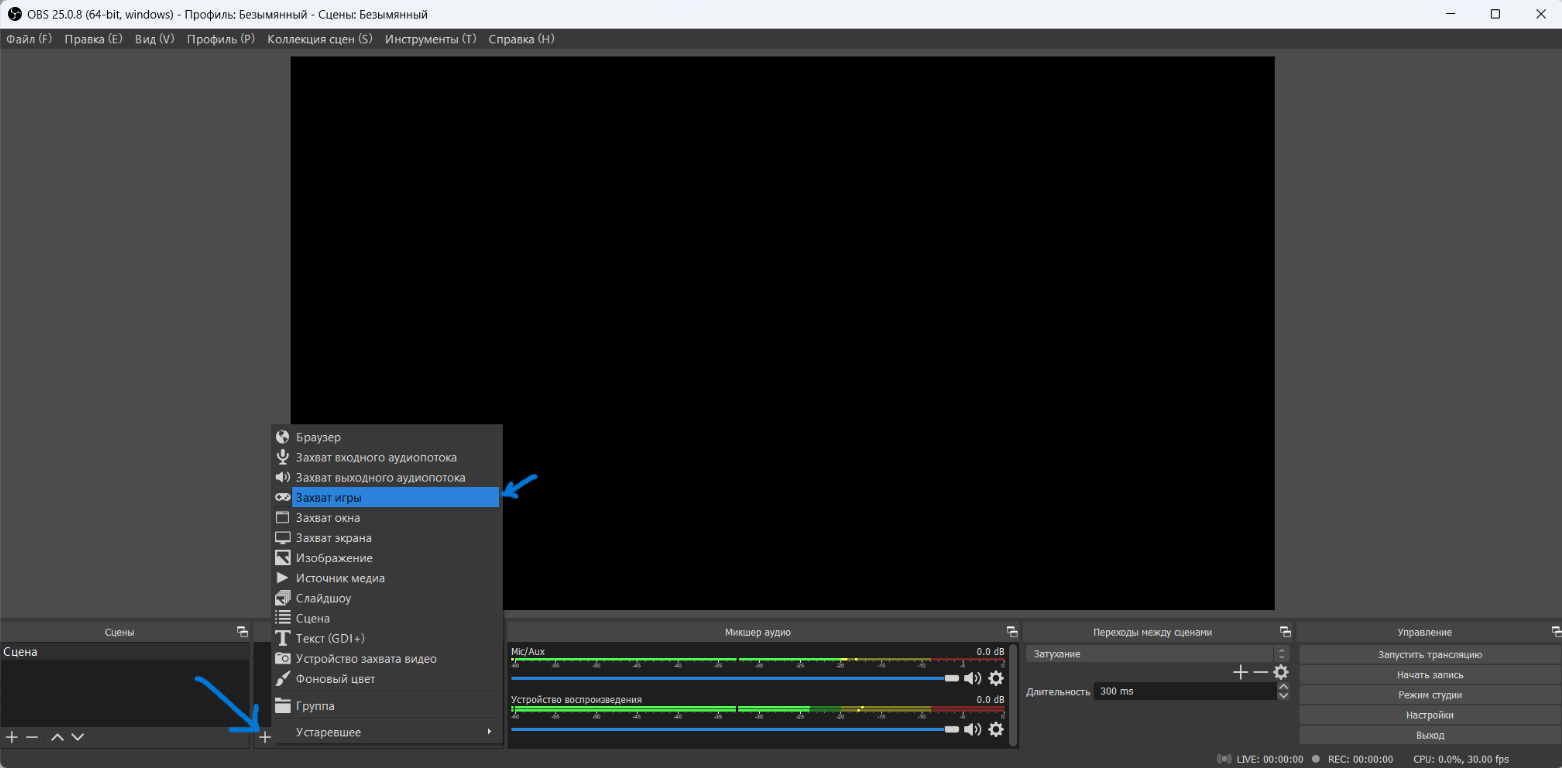Open the Инструменты menu
This screenshot has width=1562, height=768.
431,39
